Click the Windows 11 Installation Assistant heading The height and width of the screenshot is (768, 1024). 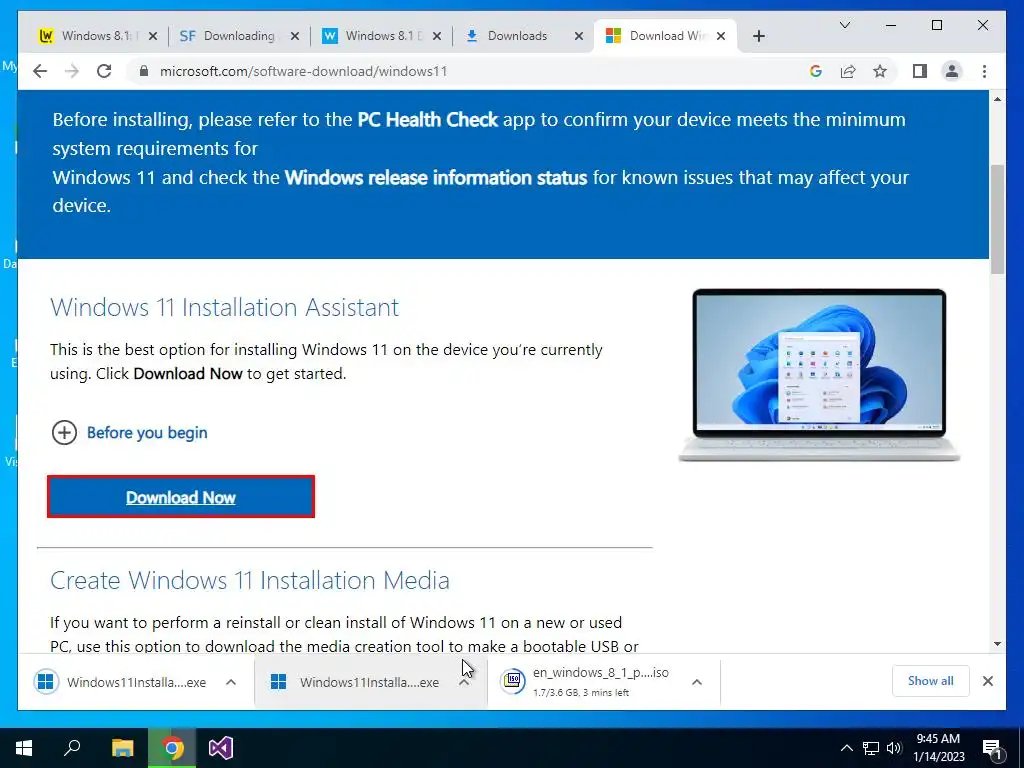pyautogui.click(x=224, y=307)
